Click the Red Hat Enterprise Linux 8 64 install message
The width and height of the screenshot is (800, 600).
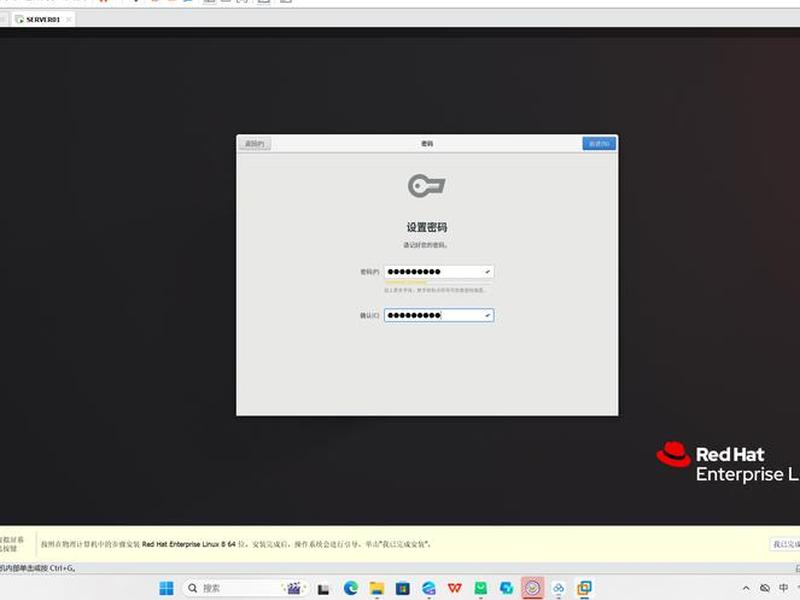coord(236,544)
